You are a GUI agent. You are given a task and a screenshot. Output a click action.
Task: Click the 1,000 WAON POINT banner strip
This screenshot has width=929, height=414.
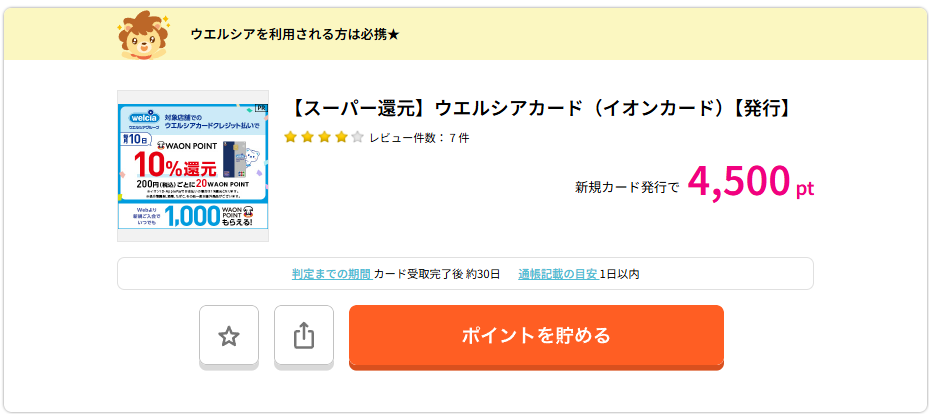(x=193, y=217)
